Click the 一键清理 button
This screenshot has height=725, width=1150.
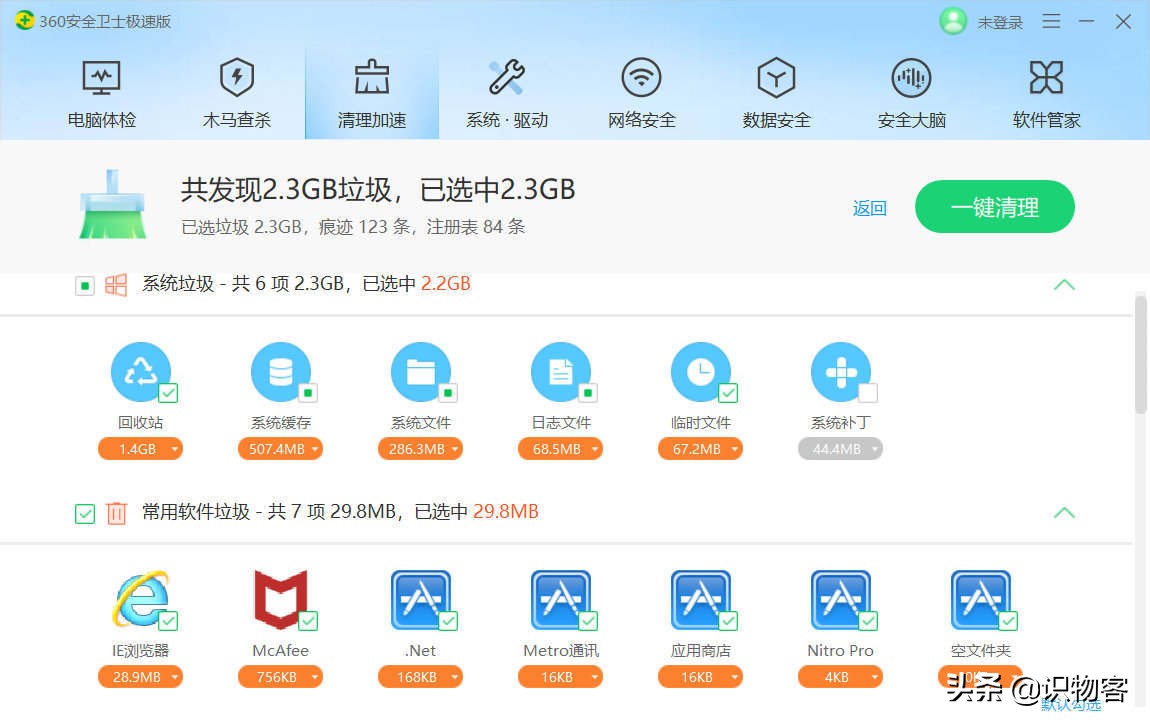[994, 207]
